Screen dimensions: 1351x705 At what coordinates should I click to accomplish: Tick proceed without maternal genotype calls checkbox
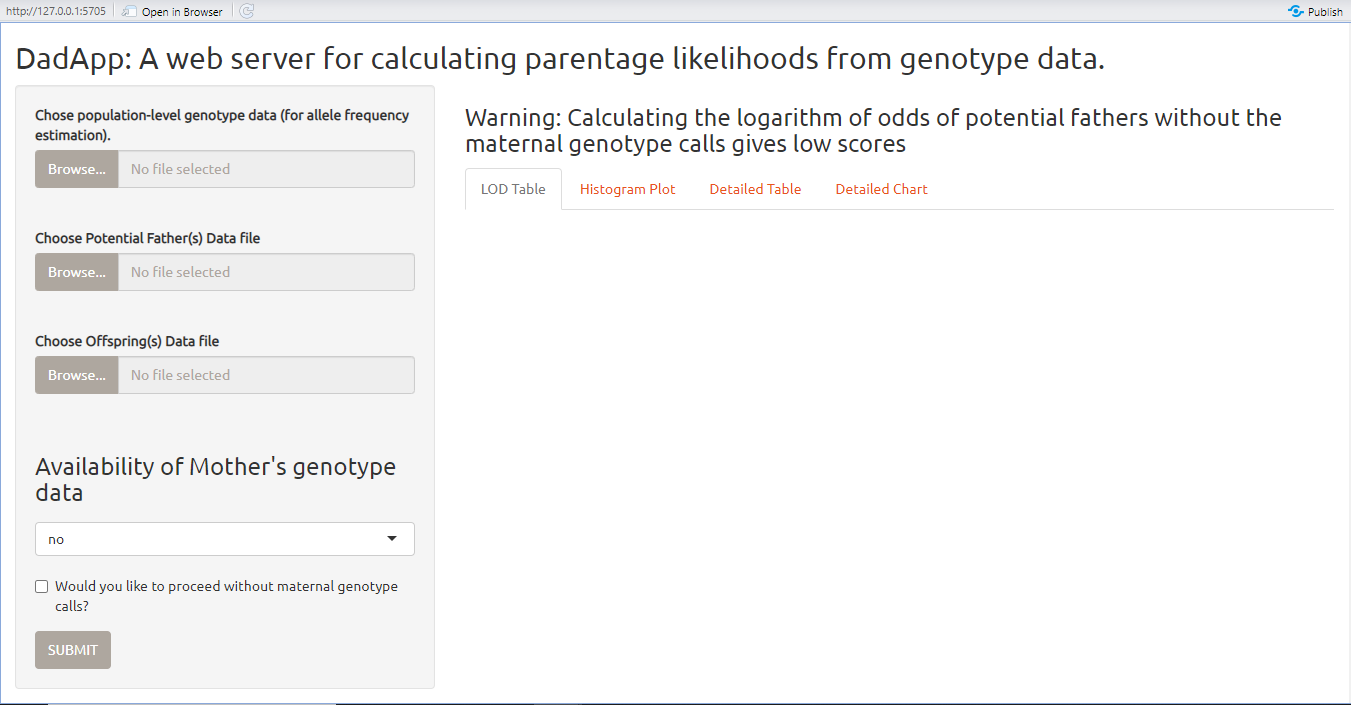click(42, 587)
